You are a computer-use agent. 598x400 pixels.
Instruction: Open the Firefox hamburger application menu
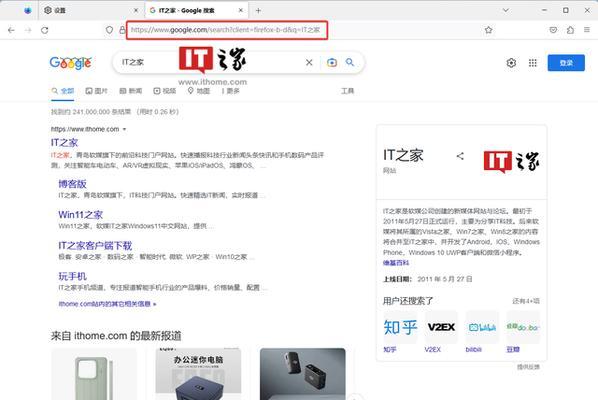(587, 30)
